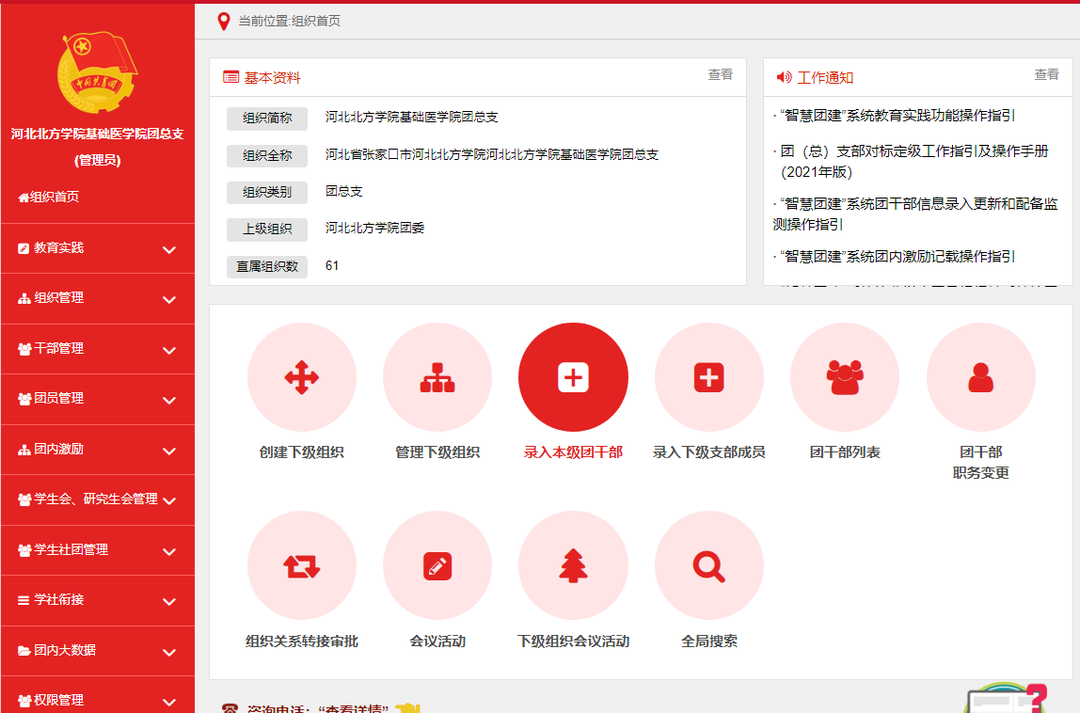The width and height of the screenshot is (1080, 713).
Task: Expand 学社衔接 chevron arrow
Action: (169, 601)
